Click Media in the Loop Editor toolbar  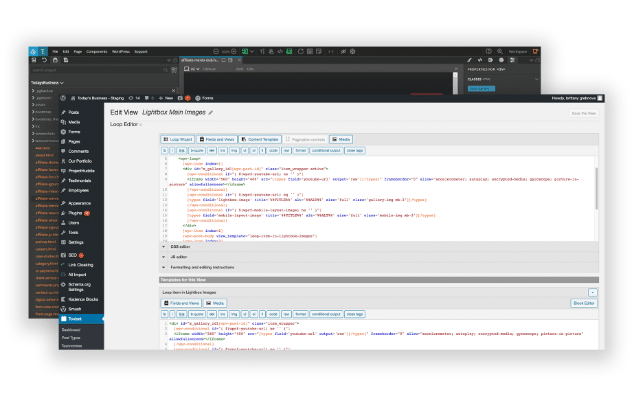(x=341, y=139)
